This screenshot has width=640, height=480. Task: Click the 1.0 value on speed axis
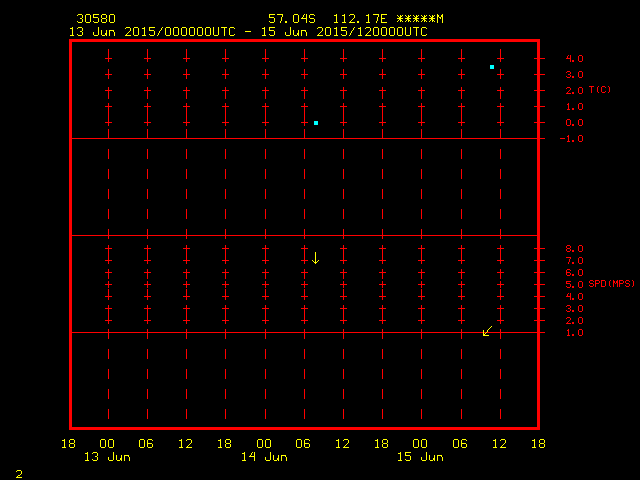coord(575,333)
